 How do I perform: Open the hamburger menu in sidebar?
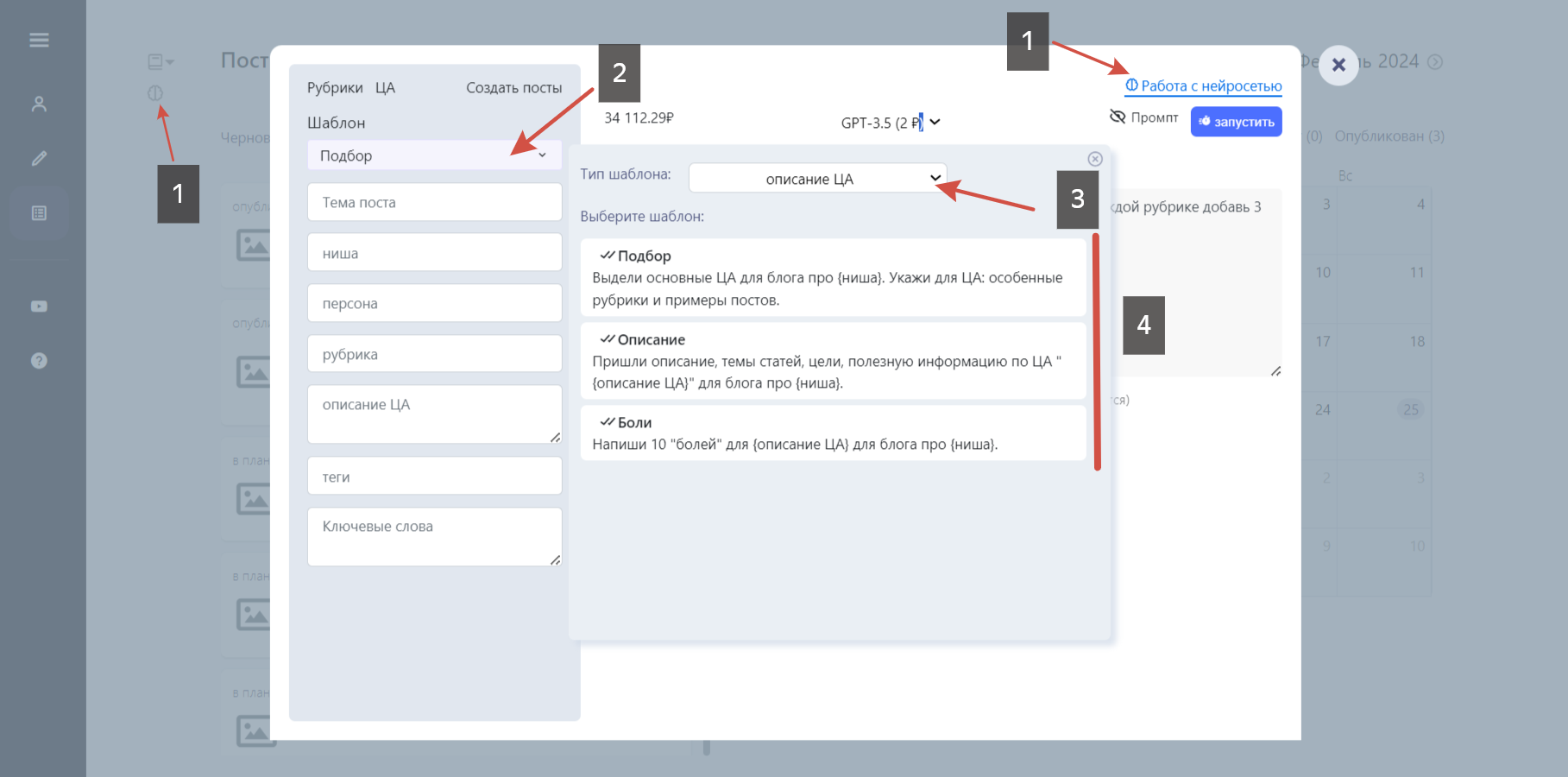[39, 40]
